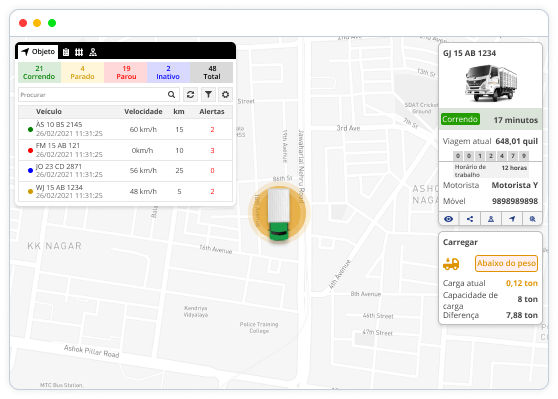Screen dimensions: 558x399
Task: Click the Abaixo do peso button
Action: click(x=506, y=263)
